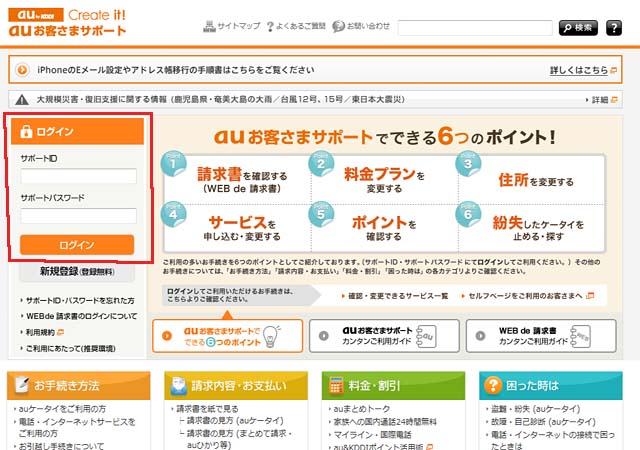Open 請求書を紙で見る link
Image resolution: width=640 pixels, height=450 pixels.
[x=207, y=408]
